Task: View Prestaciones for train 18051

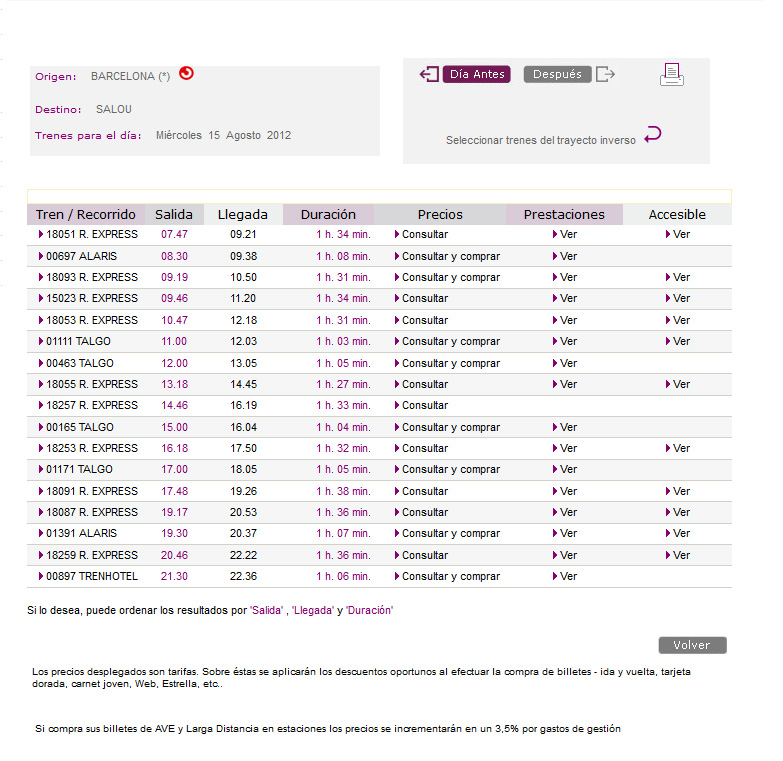Action: click(565, 234)
